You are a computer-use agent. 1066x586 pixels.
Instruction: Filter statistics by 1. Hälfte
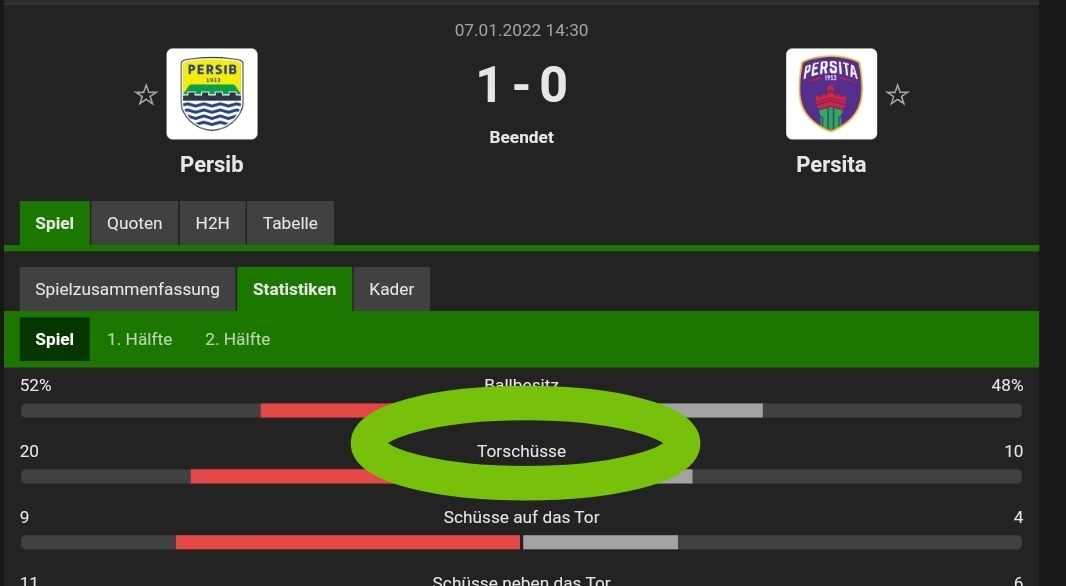tap(139, 339)
